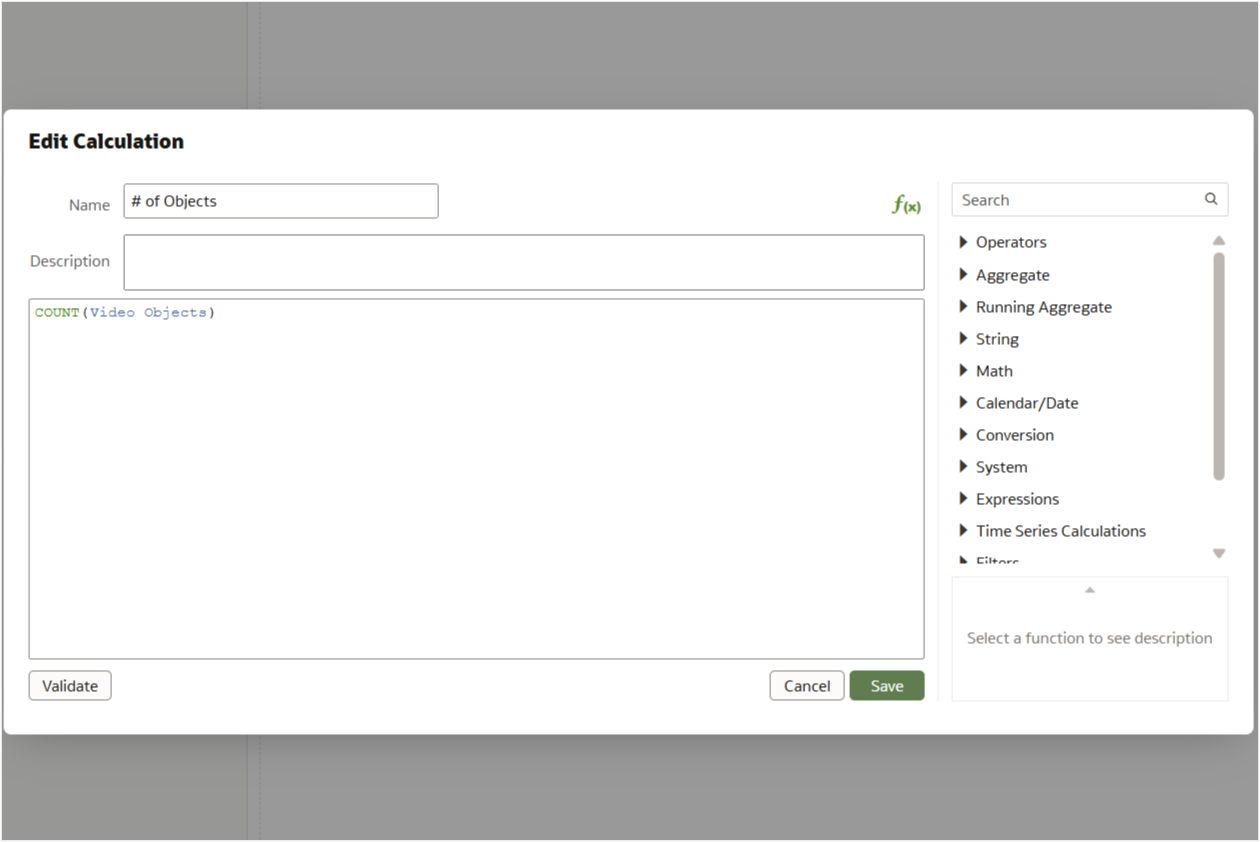Click the search magnifier icon
This screenshot has height=842, width=1260.
pos(1211,199)
